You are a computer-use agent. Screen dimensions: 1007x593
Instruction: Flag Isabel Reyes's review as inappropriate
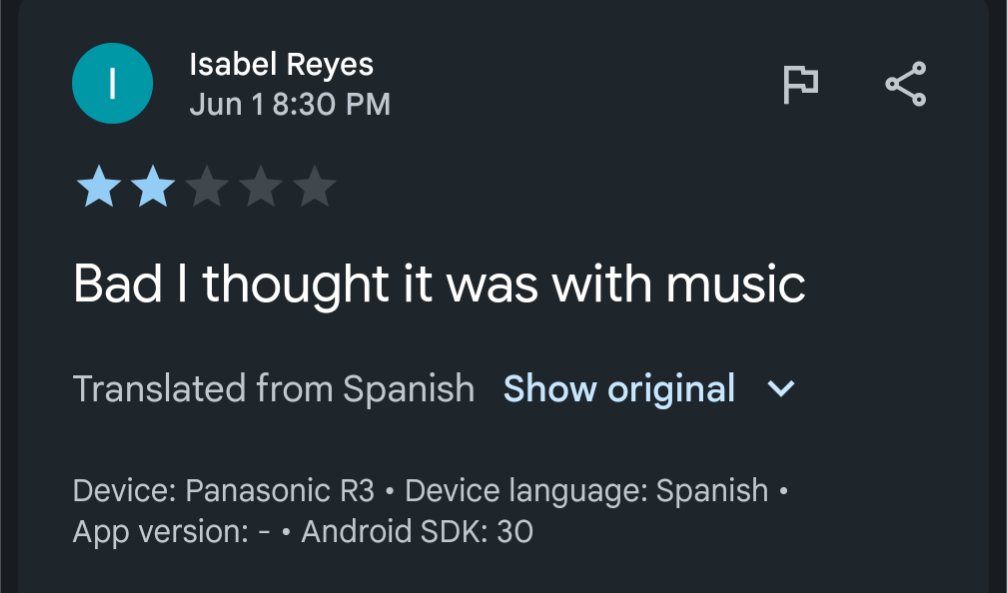point(800,84)
